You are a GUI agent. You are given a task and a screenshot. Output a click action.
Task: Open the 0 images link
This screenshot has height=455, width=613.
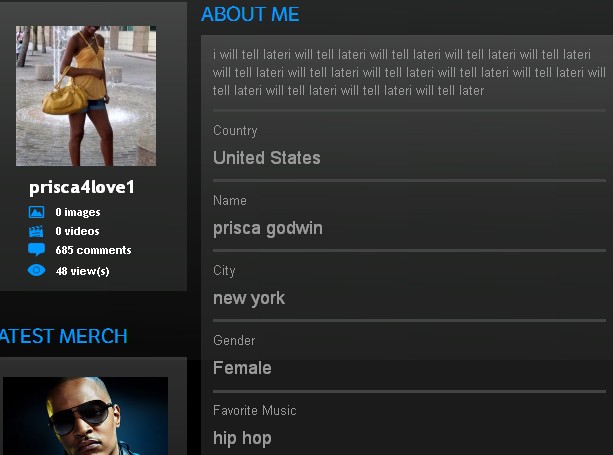point(78,212)
